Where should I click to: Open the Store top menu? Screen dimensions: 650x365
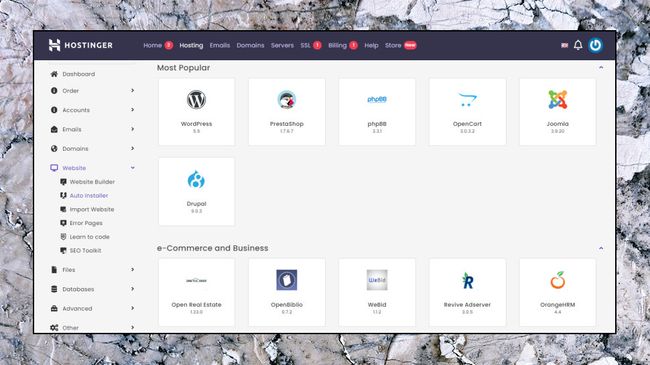(x=393, y=45)
